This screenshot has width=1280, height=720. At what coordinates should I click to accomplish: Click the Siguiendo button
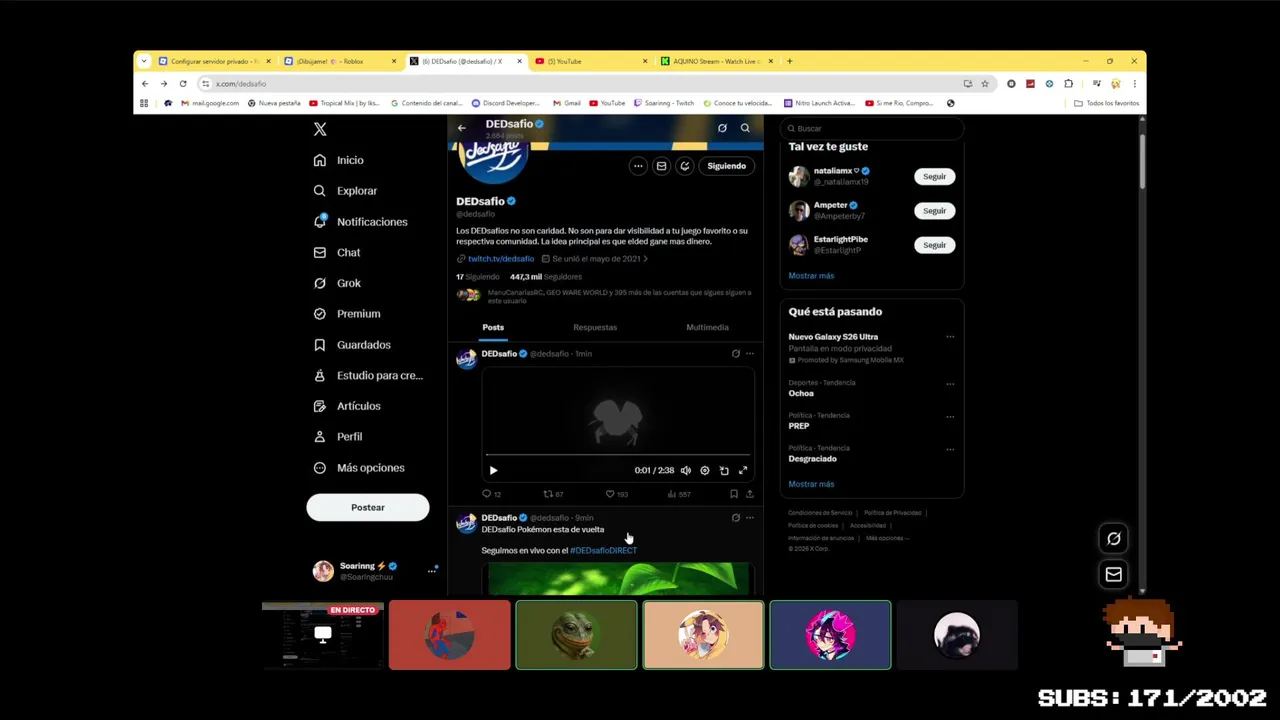(726, 166)
